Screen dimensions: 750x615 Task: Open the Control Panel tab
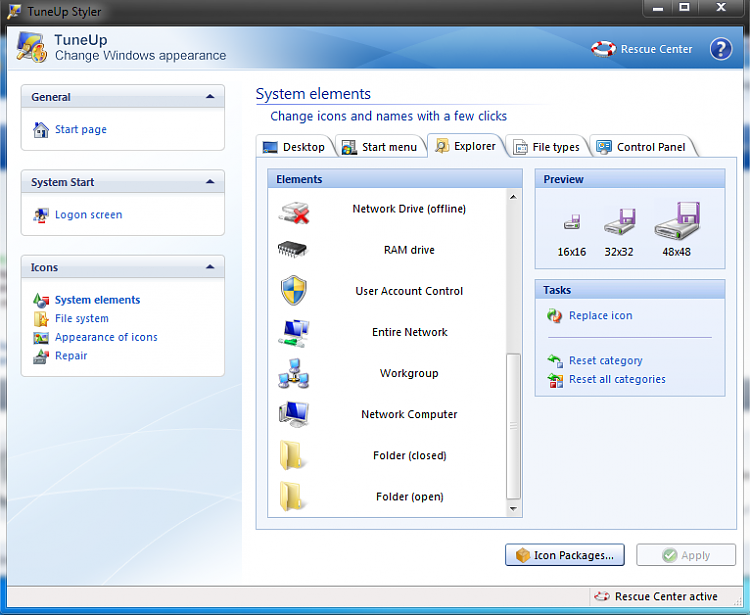point(641,147)
